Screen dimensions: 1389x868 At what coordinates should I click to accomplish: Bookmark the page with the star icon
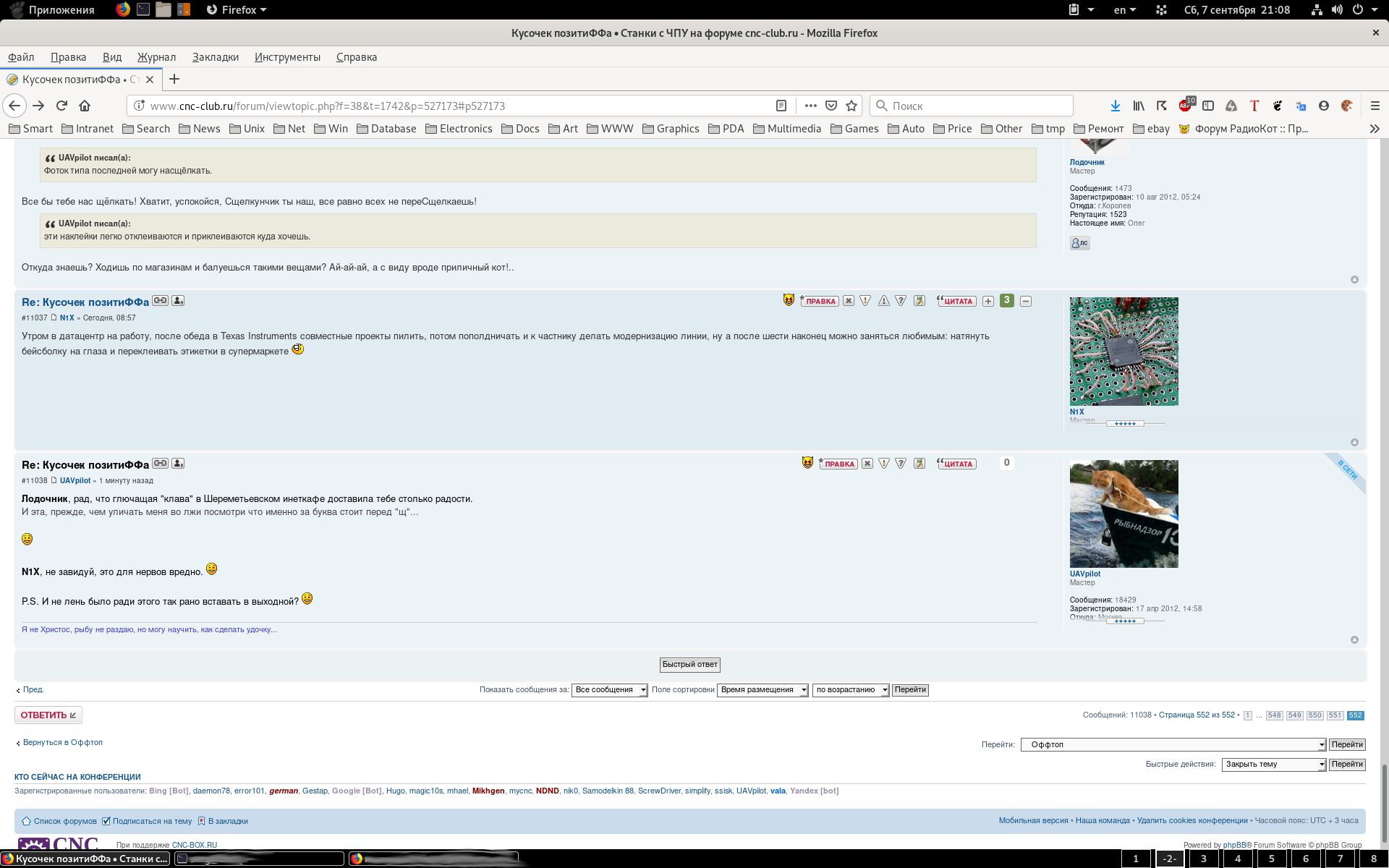coord(851,106)
